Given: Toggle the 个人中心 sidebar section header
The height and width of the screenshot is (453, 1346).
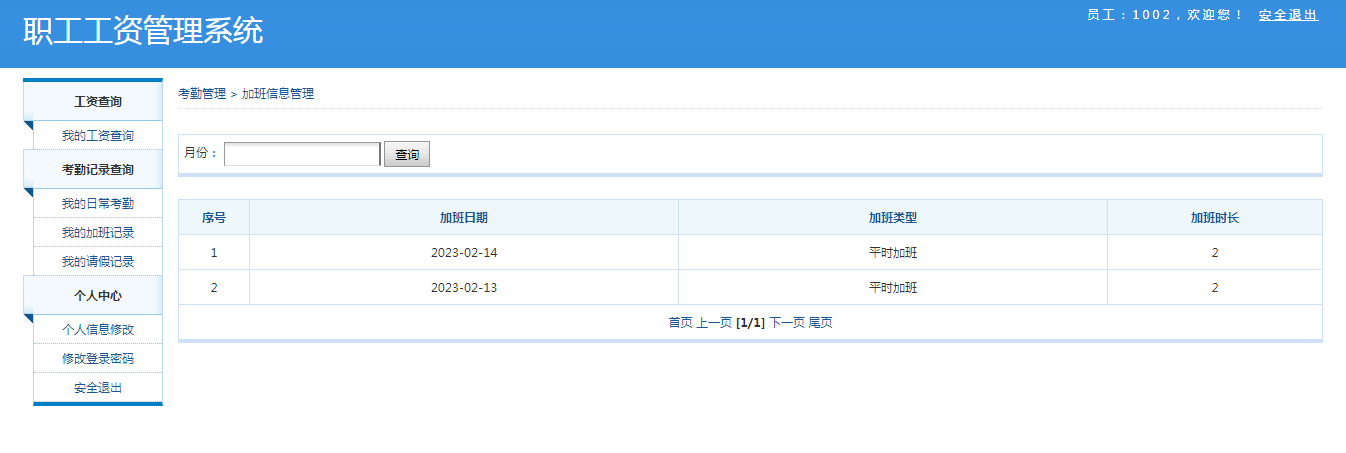Looking at the screenshot, I should tap(98, 296).
